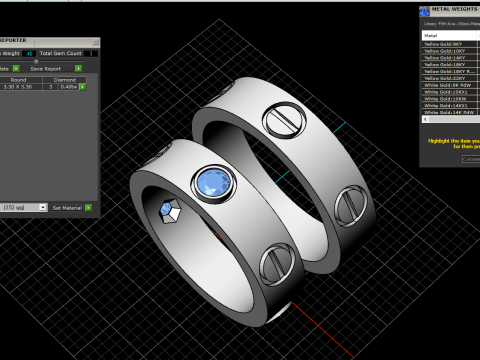Close the Gem Reporter panel
Screen dimensions: 480x360
pyautogui.click(x=96, y=42)
